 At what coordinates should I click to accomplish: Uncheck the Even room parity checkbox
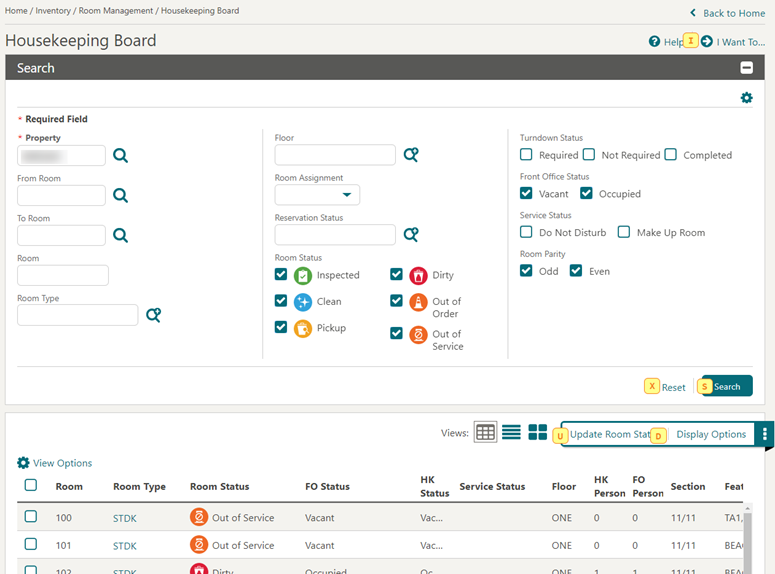pyautogui.click(x=576, y=270)
